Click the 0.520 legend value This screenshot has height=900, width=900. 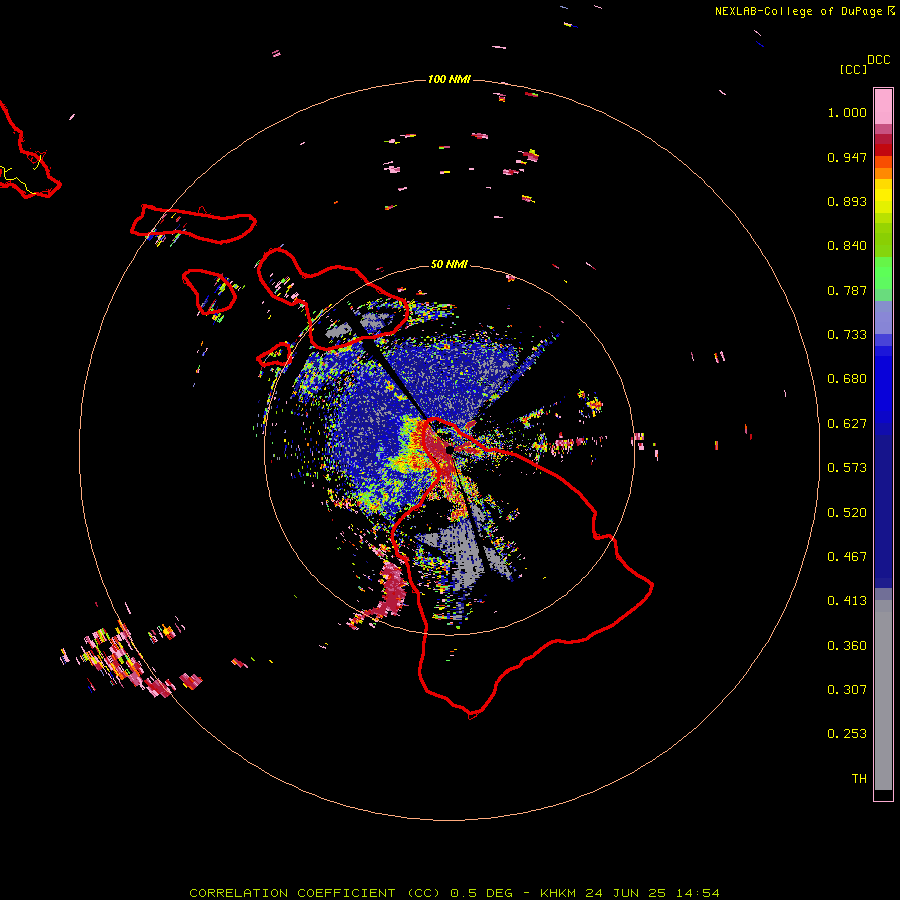[847, 513]
